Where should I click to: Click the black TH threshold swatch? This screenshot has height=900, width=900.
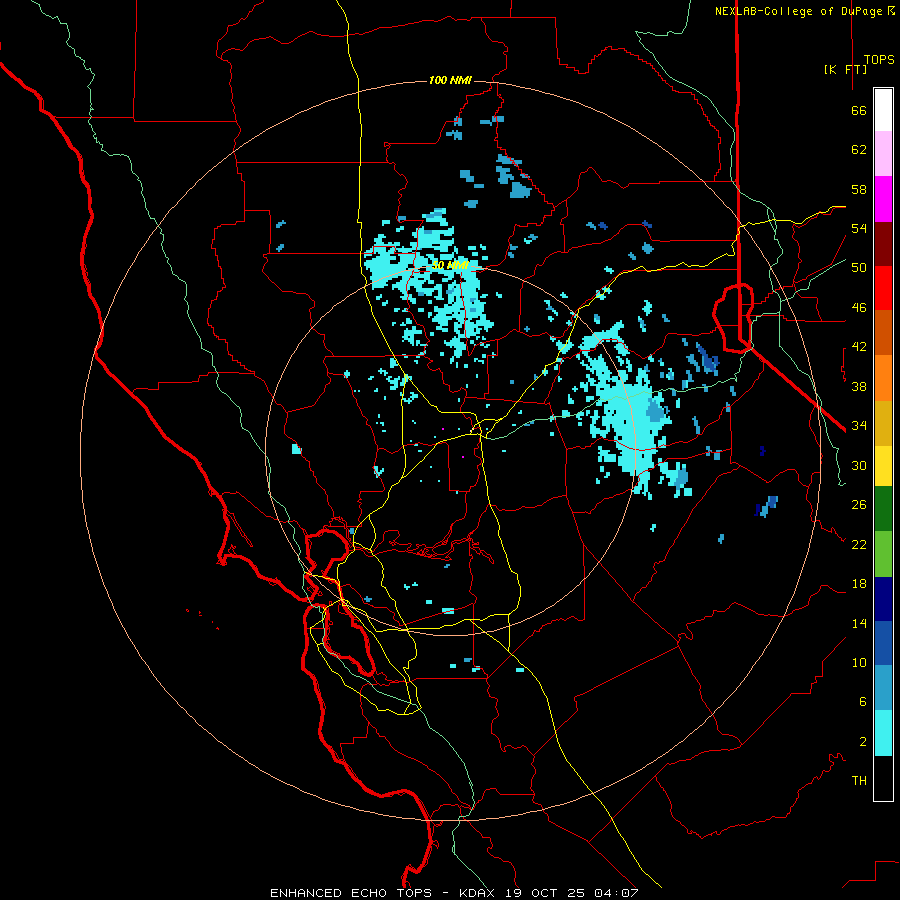[x=883, y=778]
